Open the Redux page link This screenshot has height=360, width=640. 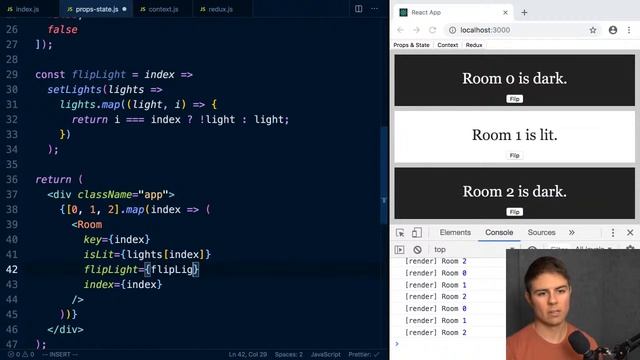click(473, 45)
